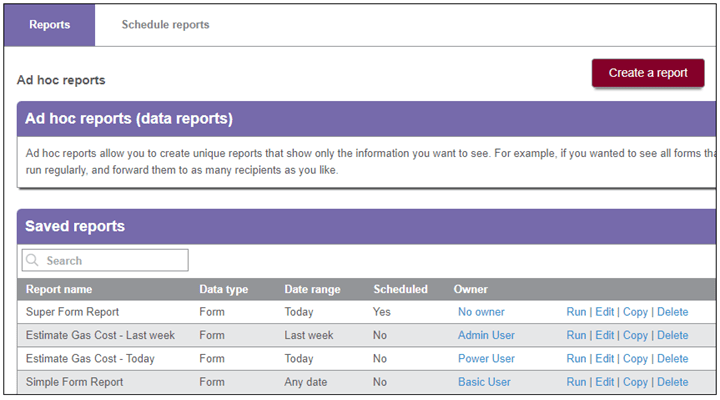
Task: Sort by Scheduled column header
Action: (x=400, y=289)
